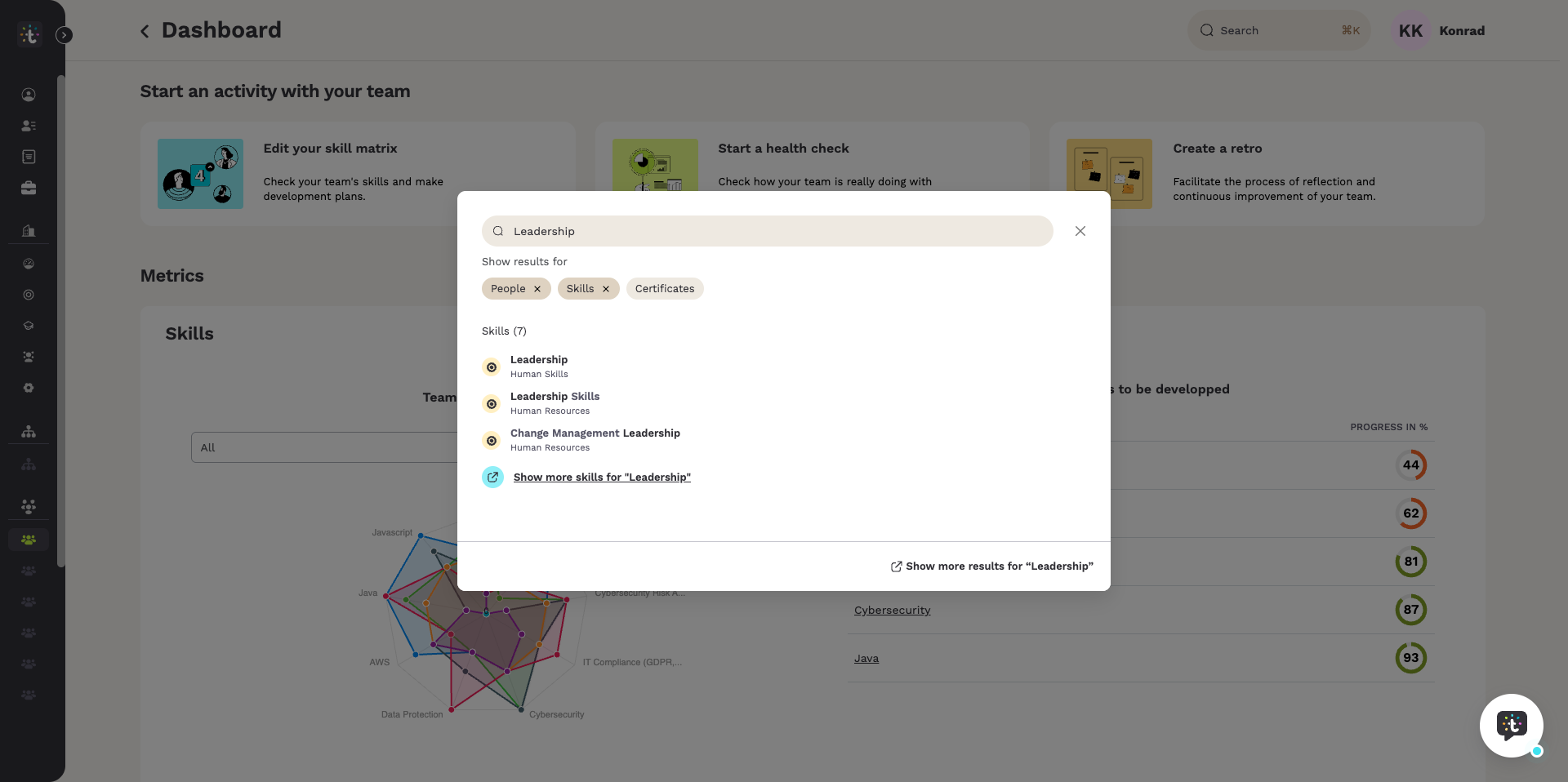
Task: Select the highlighted green team icon
Action: (29, 540)
